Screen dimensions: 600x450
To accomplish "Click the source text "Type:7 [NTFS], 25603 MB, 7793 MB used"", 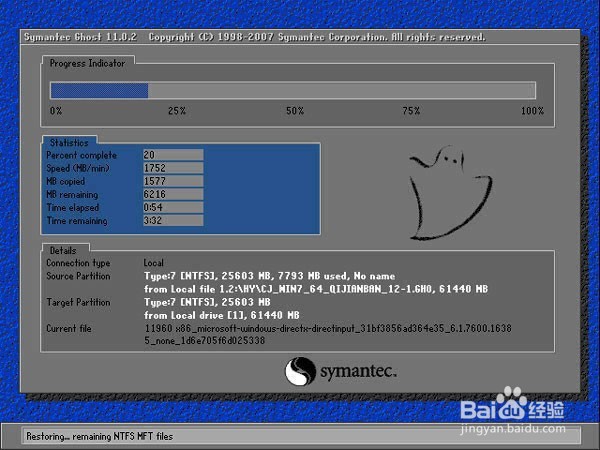I will point(245,276).
